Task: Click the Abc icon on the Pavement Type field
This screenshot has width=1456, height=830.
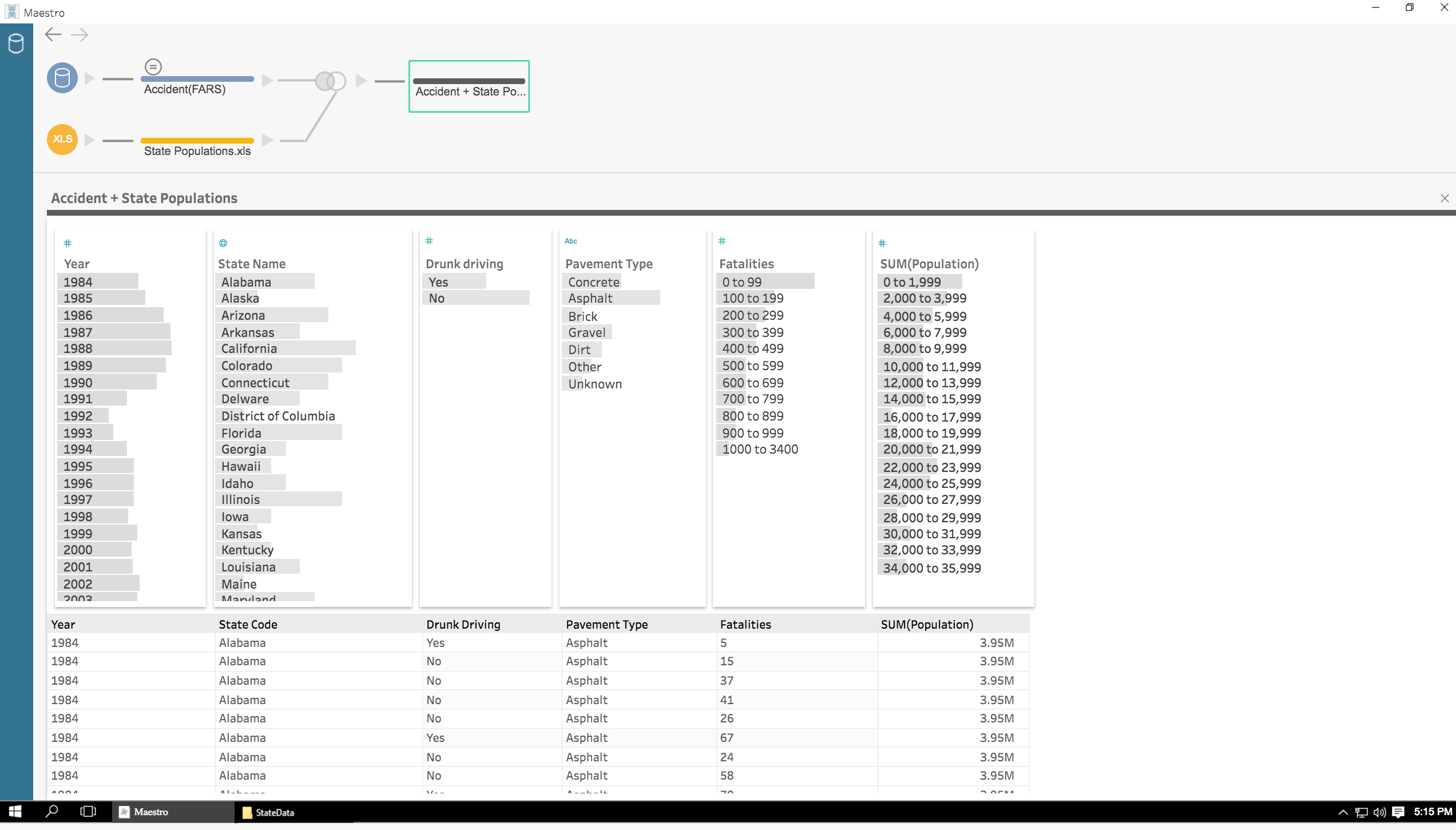Action: point(570,241)
